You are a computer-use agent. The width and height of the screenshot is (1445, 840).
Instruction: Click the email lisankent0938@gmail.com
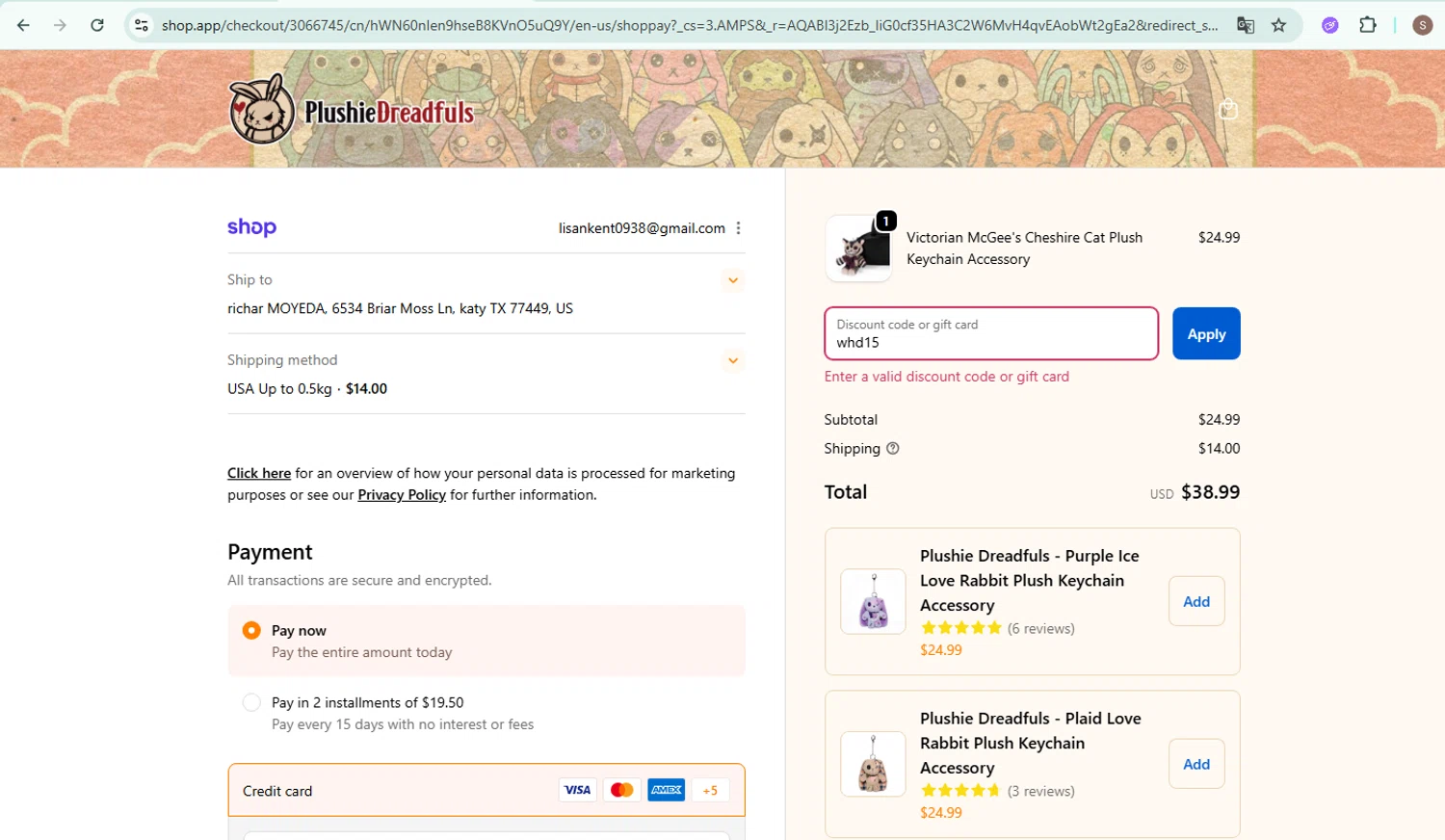click(642, 228)
